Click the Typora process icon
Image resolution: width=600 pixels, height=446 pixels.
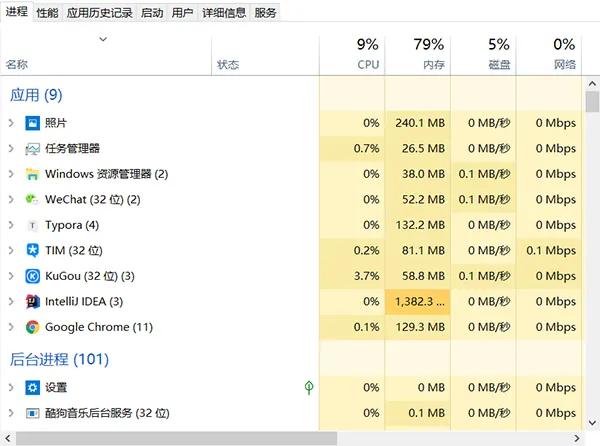[x=33, y=225]
